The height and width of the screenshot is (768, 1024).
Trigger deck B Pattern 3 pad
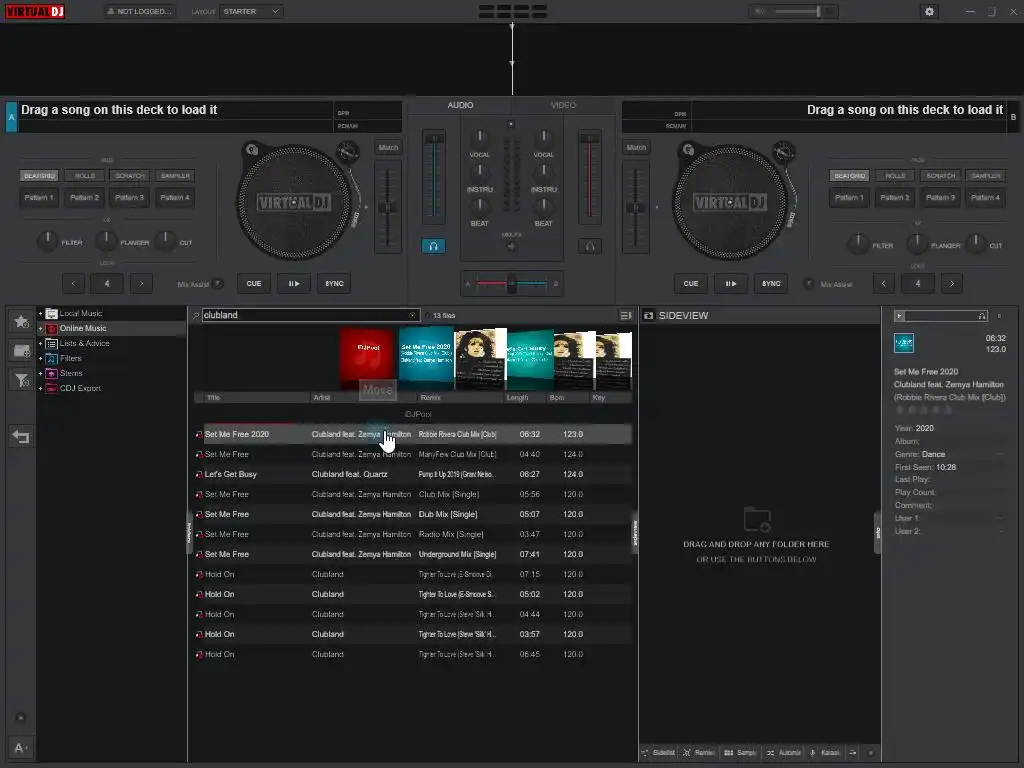pos(940,197)
